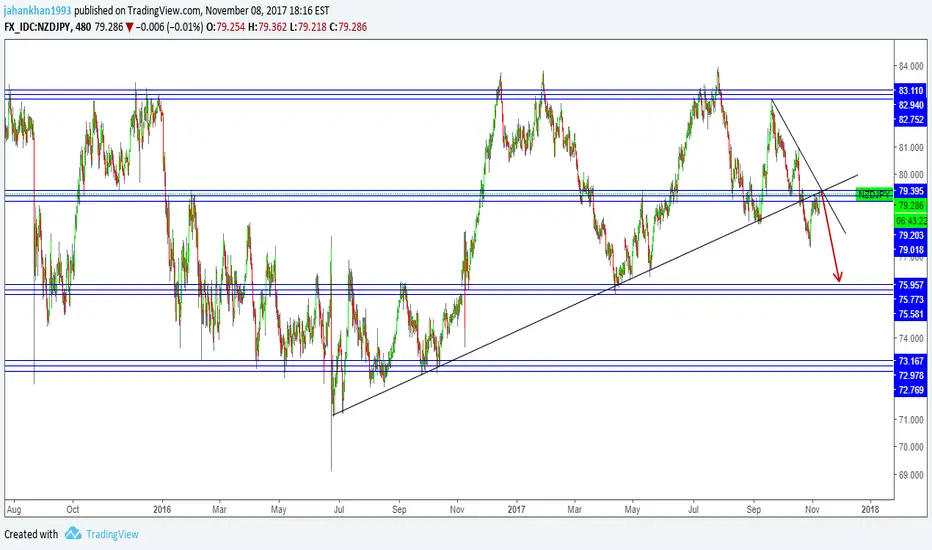This screenshot has width=932, height=550.
Task: Click the 74.000 price axis tick
Action: click(x=911, y=338)
